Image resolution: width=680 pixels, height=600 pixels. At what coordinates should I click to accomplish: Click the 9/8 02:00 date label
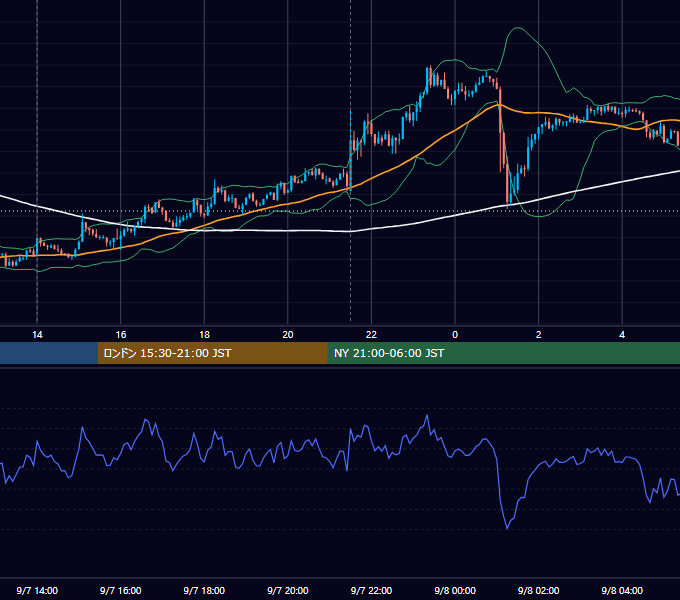[x=539, y=590]
